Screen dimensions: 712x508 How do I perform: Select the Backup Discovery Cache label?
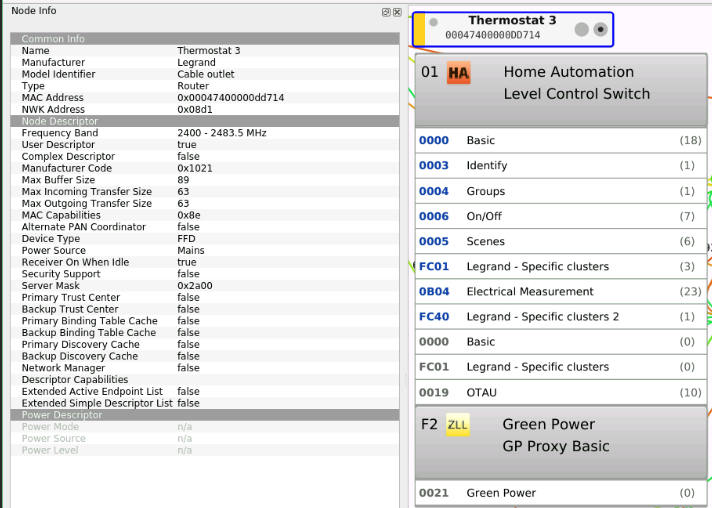(79, 356)
